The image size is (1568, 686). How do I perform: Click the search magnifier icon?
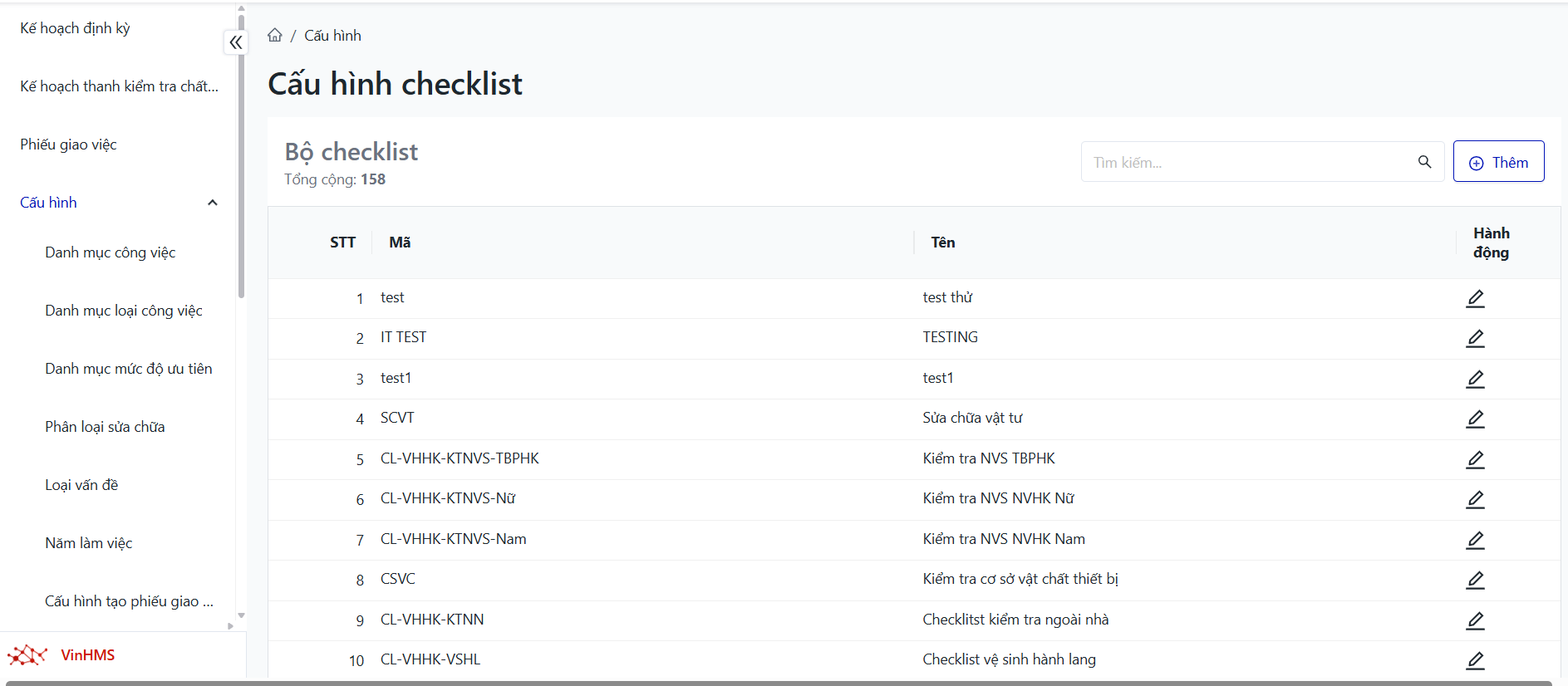pos(1424,162)
